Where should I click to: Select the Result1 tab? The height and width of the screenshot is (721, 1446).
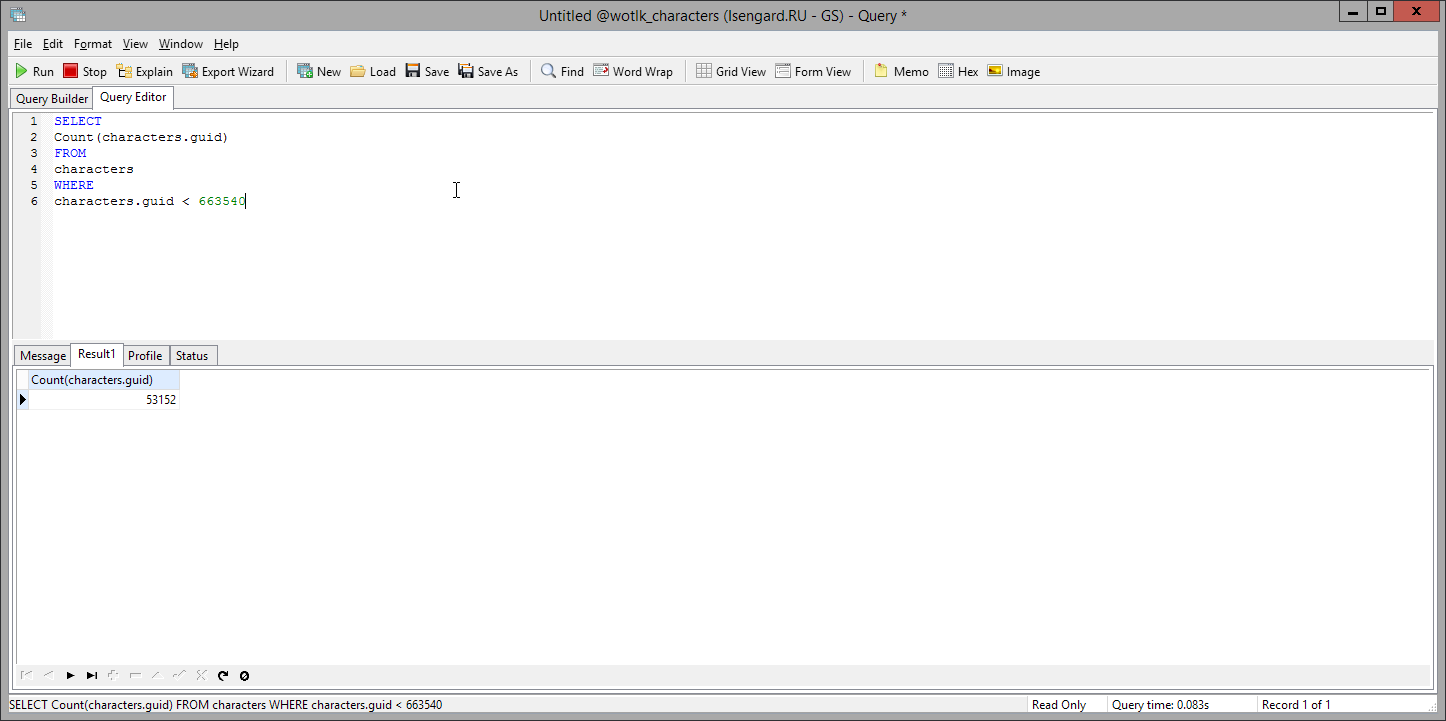pos(97,354)
